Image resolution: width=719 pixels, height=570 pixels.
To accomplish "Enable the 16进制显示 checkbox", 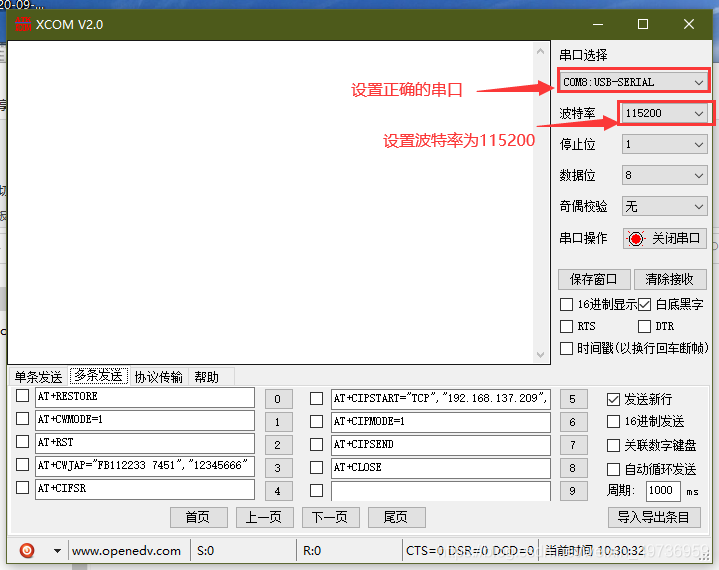I will 566,304.
